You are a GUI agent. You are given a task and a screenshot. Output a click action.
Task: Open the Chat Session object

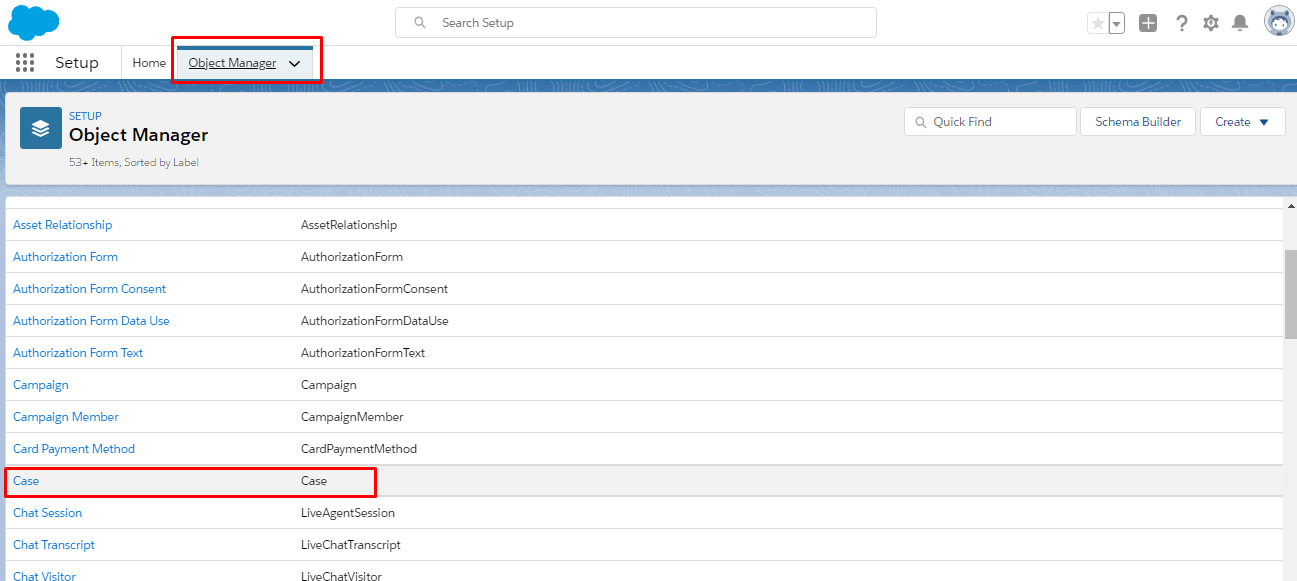point(48,513)
